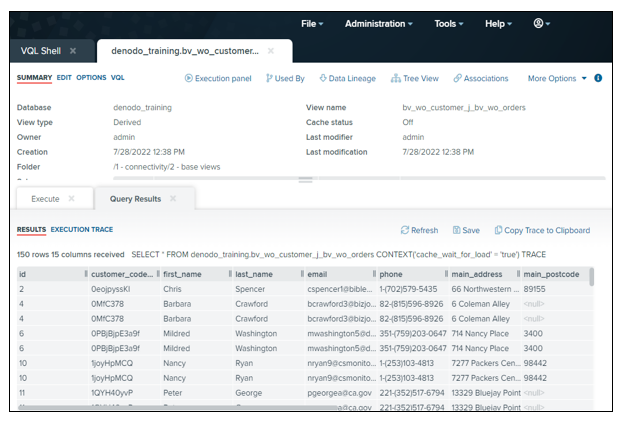Open the Help menu
The image size is (626, 422).
[x=498, y=24]
